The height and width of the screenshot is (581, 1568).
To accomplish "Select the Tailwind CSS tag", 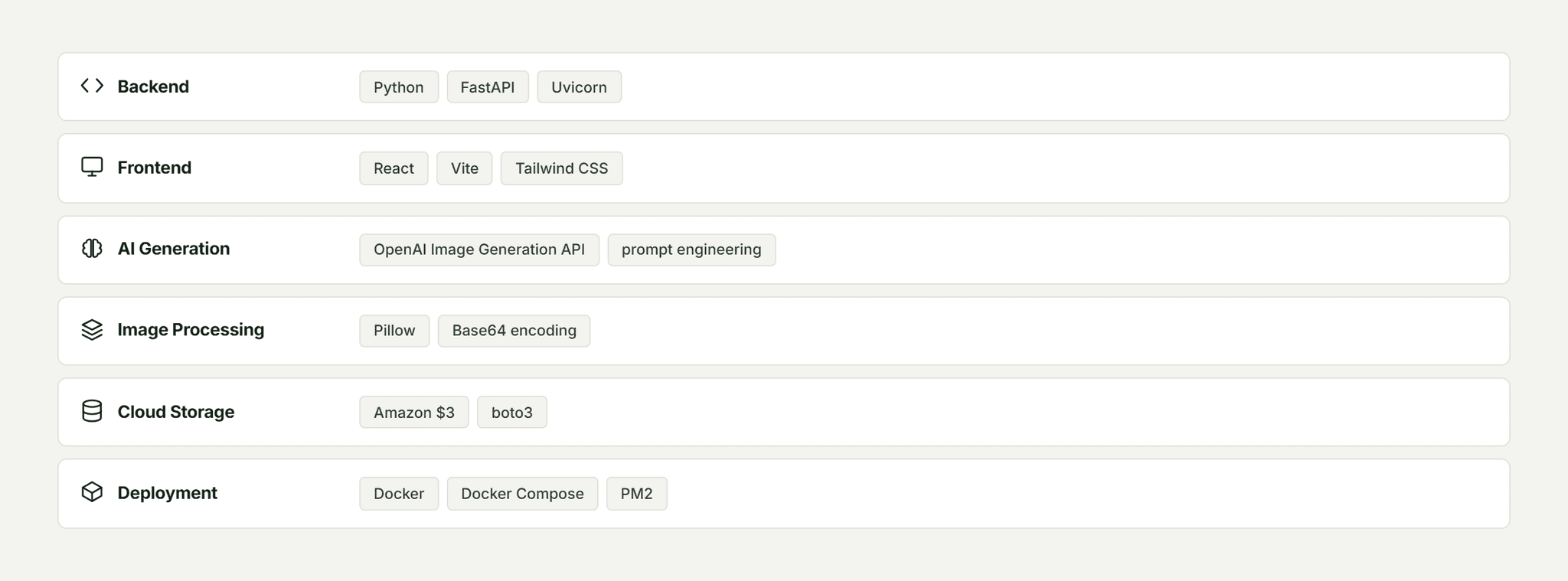I will point(562,168).
